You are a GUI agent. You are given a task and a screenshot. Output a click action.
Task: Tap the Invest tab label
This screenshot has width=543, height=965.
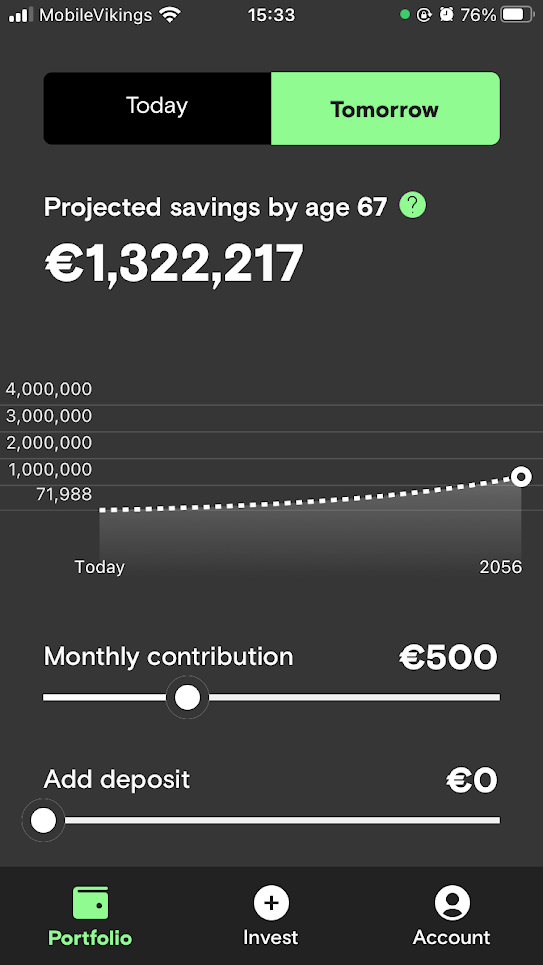point(270,937)
